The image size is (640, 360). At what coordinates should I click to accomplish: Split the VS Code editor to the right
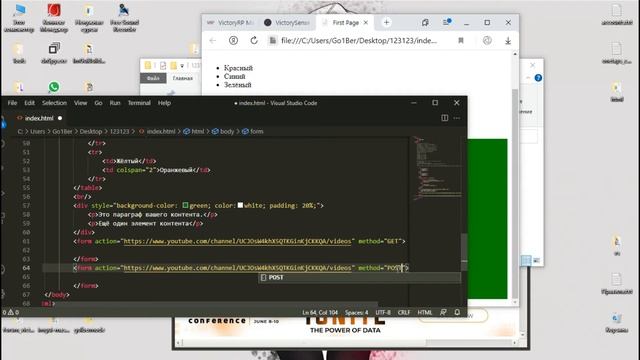click(x=444, y=118)
